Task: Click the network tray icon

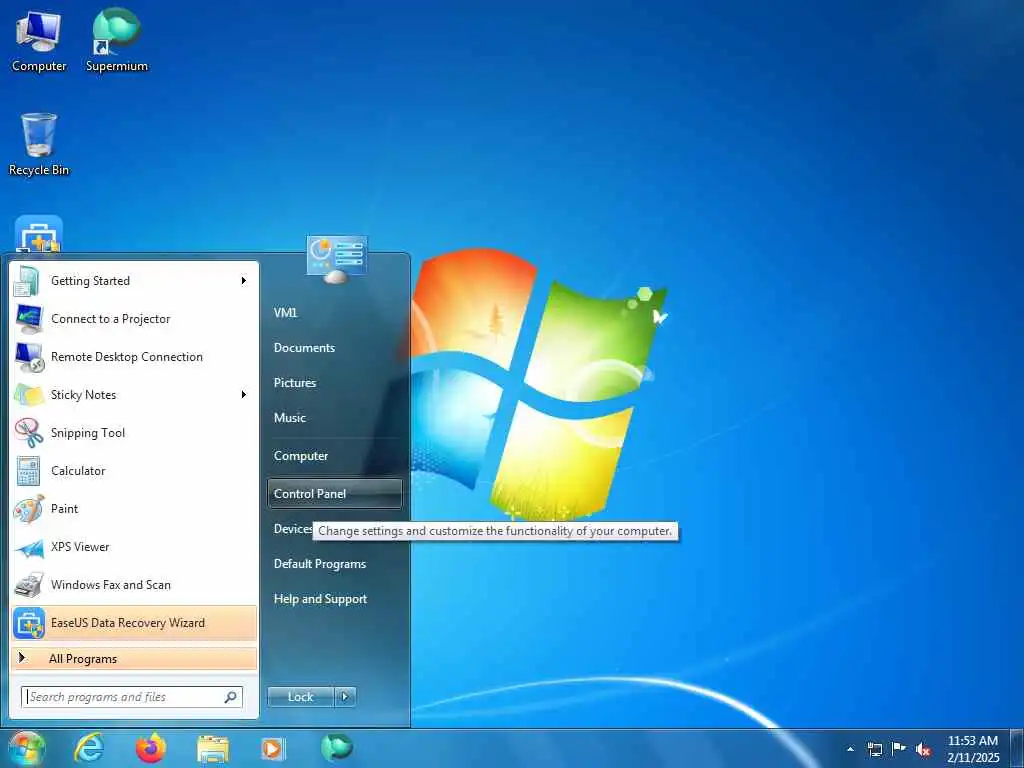Action: 874,749
